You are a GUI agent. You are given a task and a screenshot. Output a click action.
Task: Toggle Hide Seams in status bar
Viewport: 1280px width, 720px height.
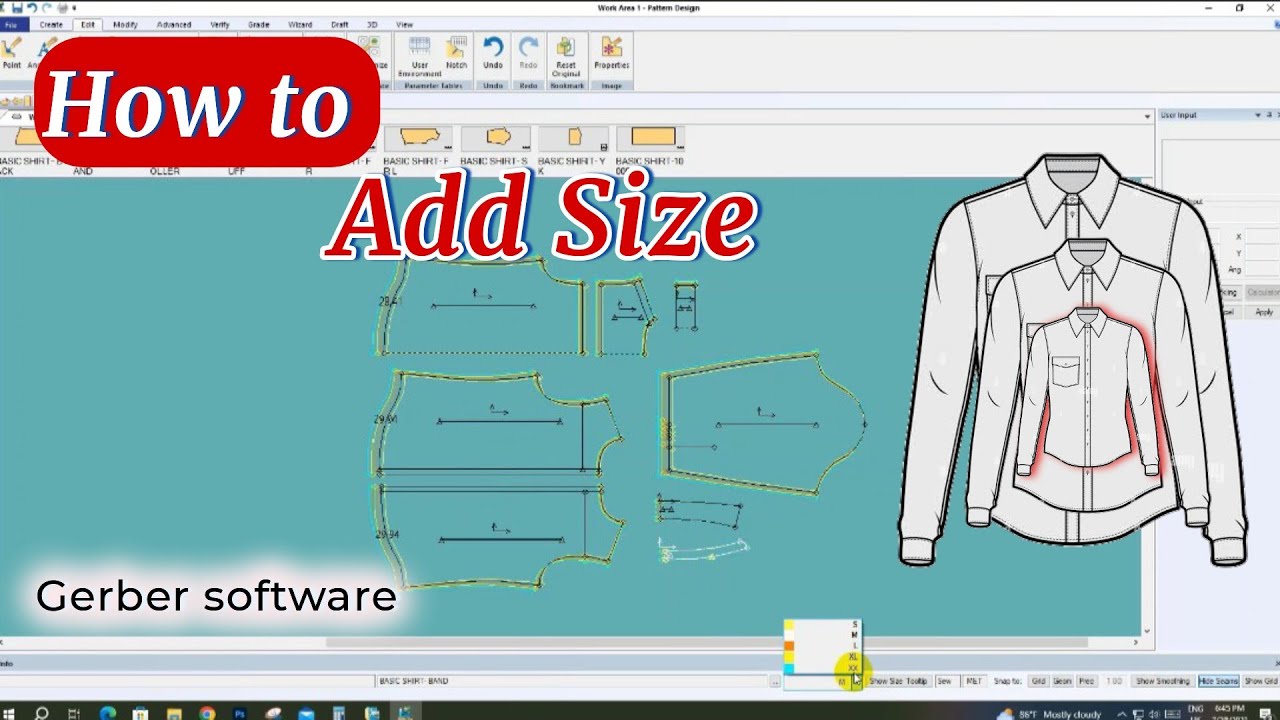coord(1218,681)
